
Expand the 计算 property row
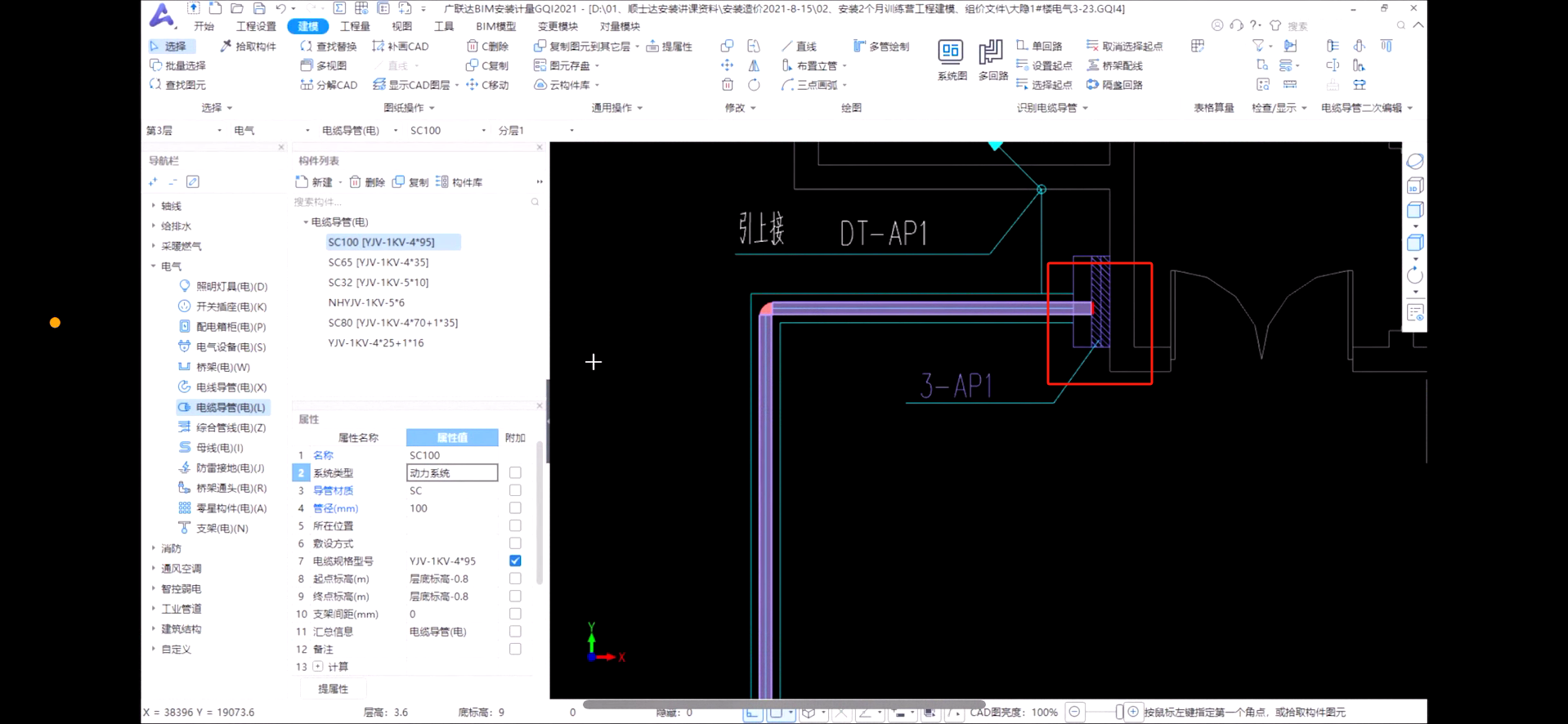coord(318,667)
